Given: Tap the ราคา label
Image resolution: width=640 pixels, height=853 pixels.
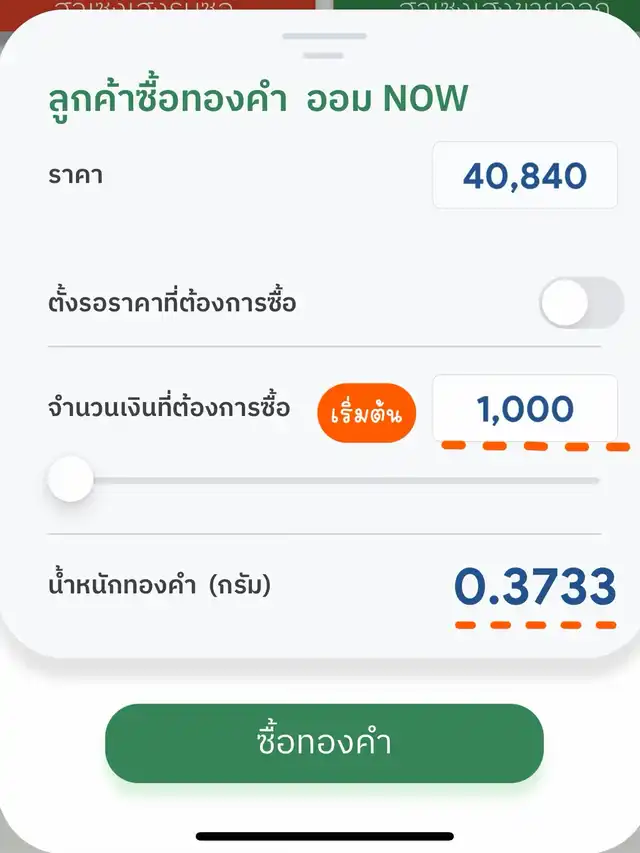Looking at the screenshot, I should click(75, 176).
